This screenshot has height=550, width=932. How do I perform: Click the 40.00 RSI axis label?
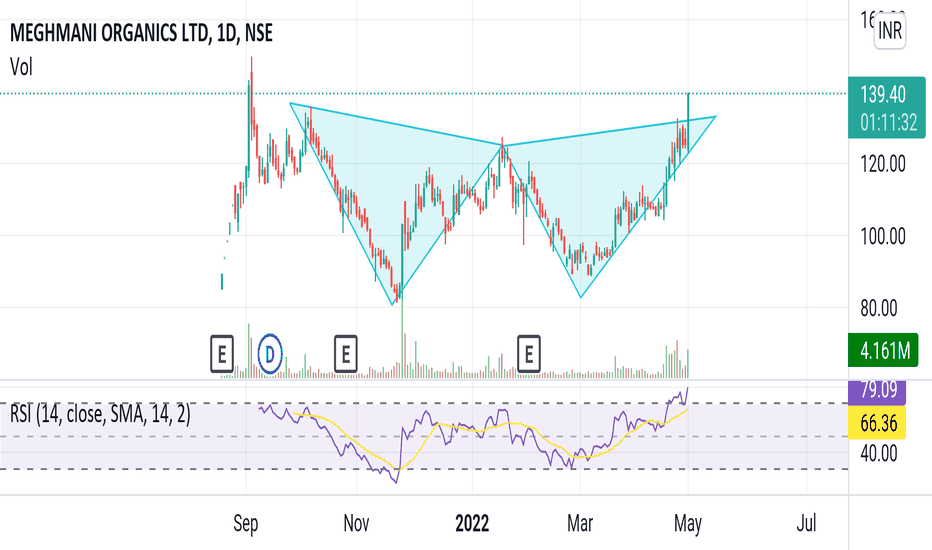[879, 454]
